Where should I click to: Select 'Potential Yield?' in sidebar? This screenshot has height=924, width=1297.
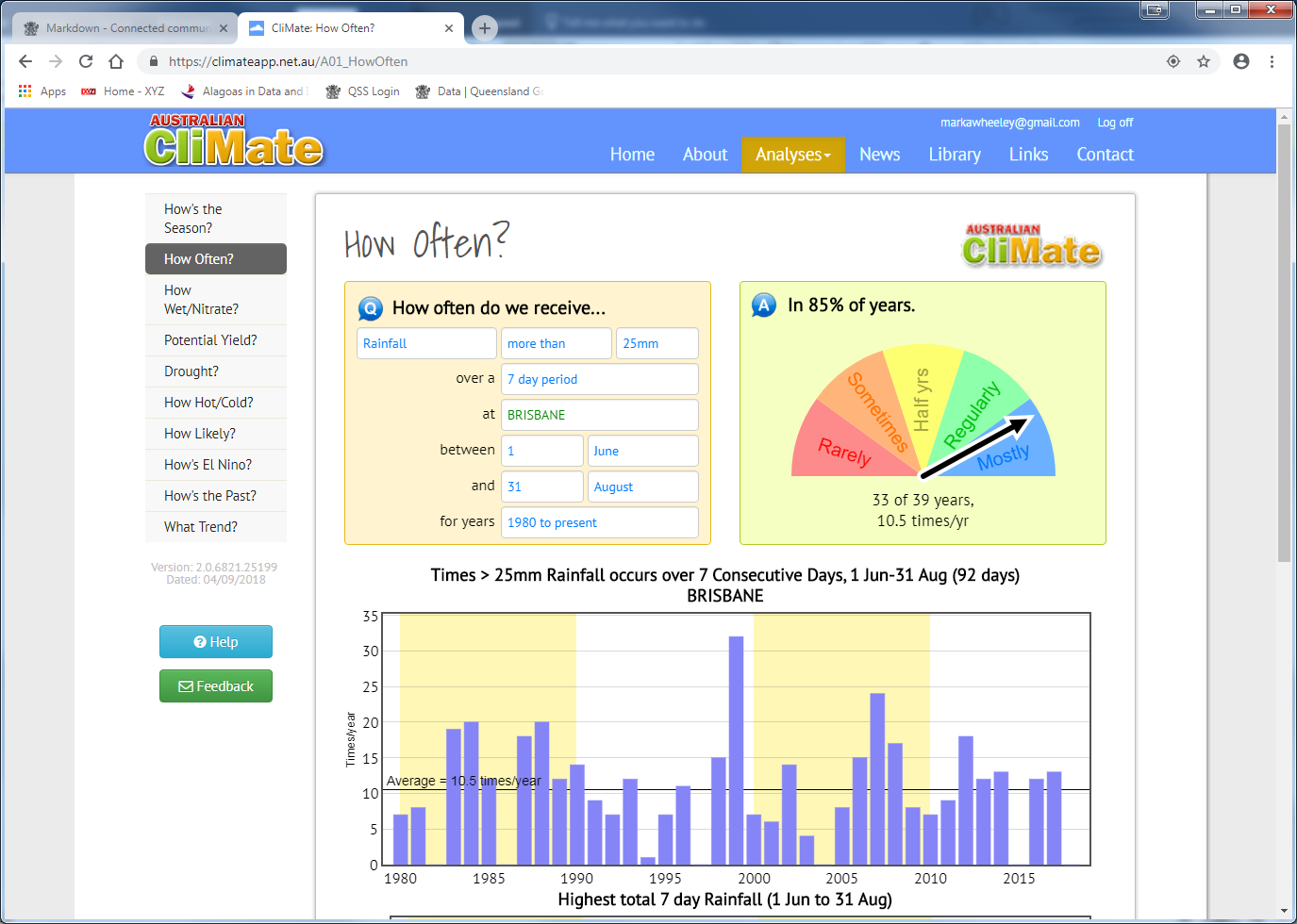coord(210,340)
